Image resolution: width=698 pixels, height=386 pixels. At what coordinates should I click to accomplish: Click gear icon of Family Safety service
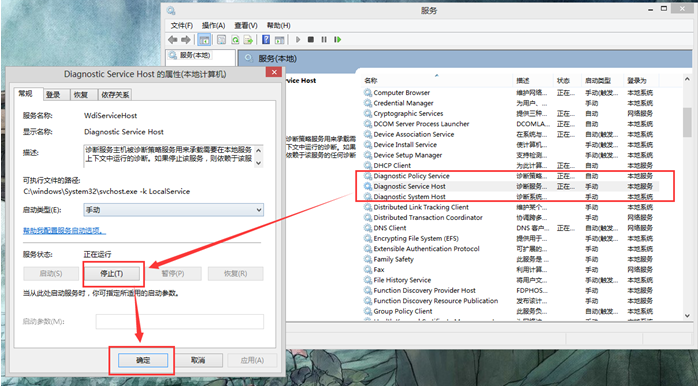pos(368,259)
